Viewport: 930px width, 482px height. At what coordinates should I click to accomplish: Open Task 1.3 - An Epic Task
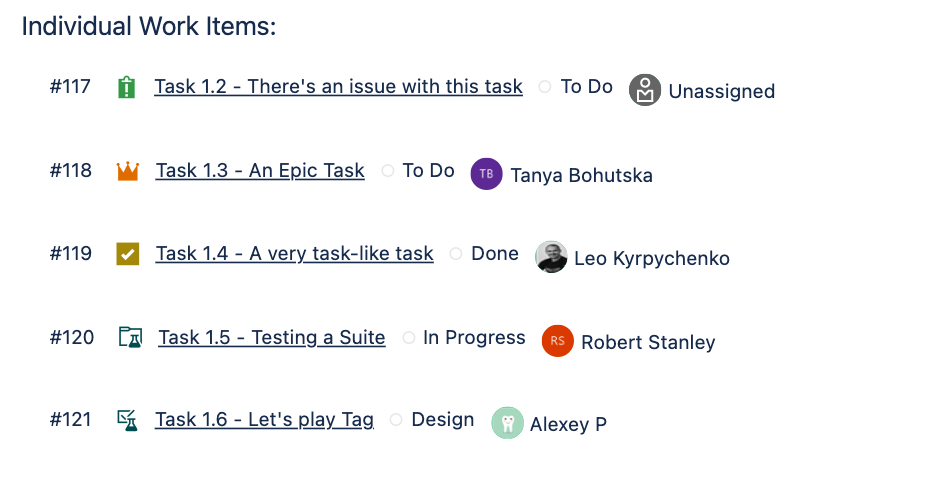[x=260, y=171]
